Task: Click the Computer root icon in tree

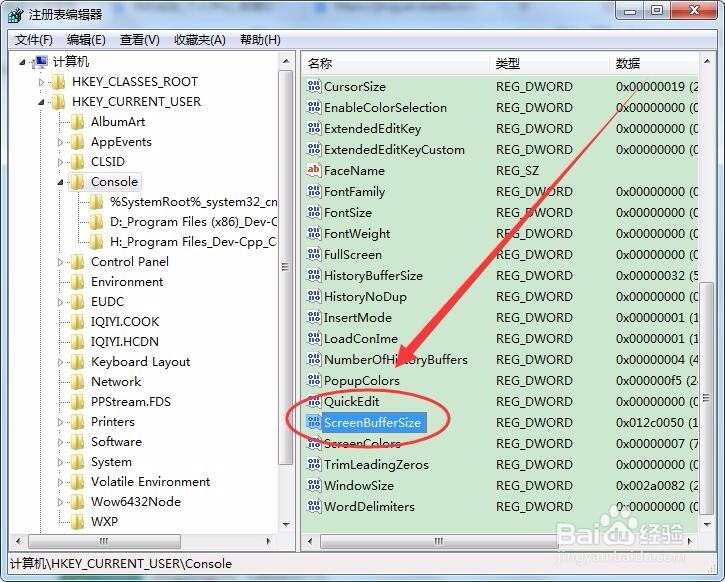Action: pyautogui.click(x=40, y=61)
